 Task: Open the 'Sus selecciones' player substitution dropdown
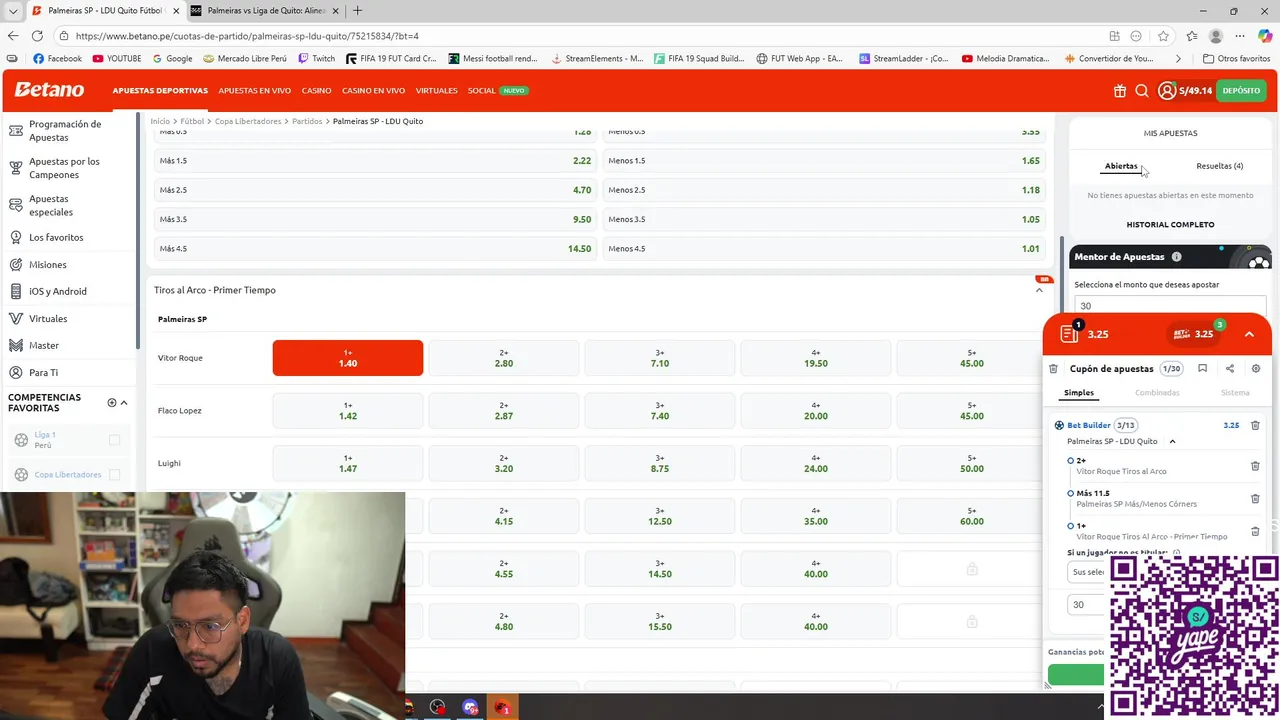[x=1086, y=572]
